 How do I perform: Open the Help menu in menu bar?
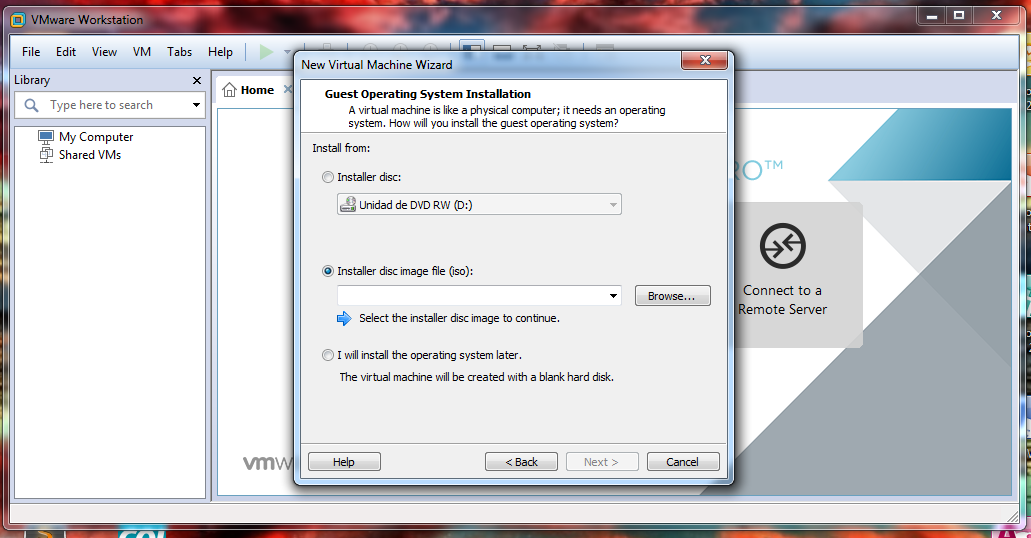220,52
